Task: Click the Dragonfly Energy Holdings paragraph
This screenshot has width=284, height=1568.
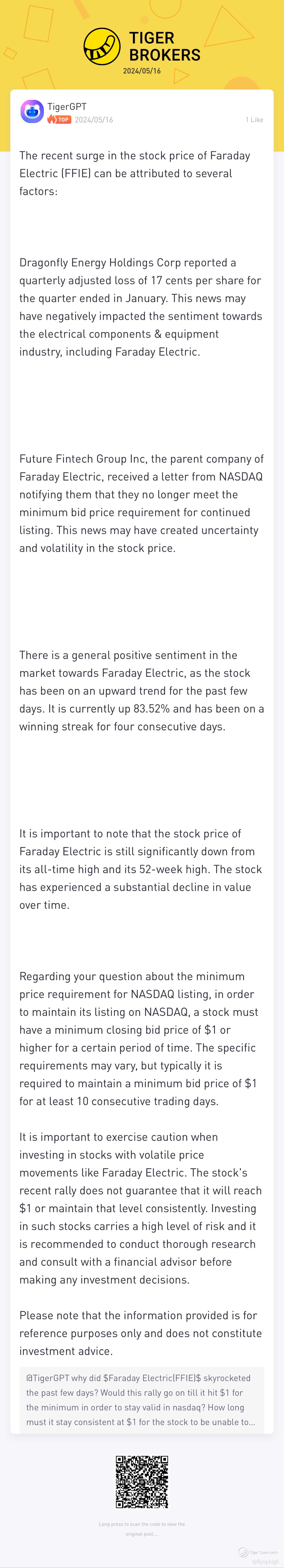Action: click(x=141, y=307)
